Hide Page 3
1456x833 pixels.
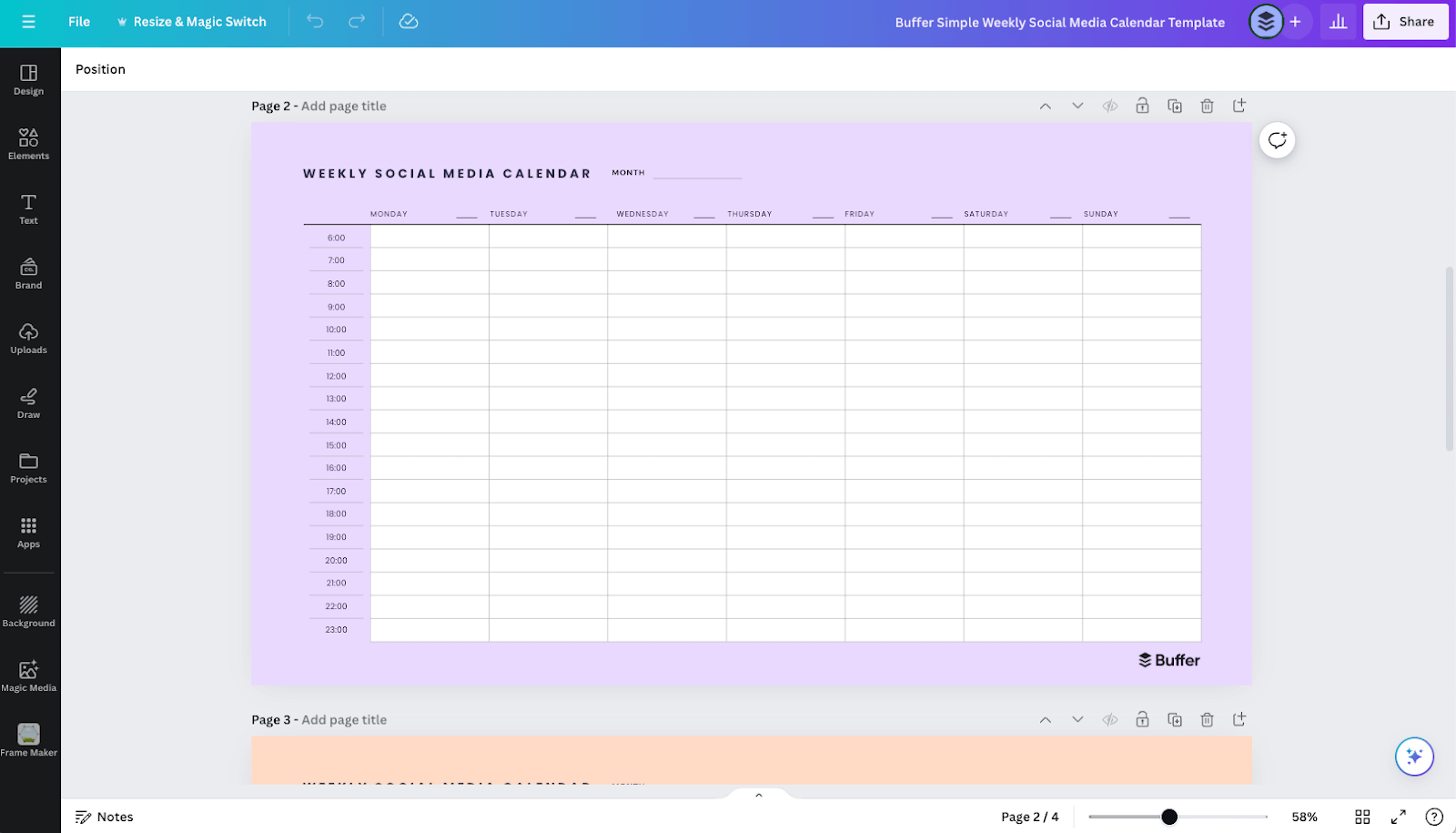tap(1109, 719)
